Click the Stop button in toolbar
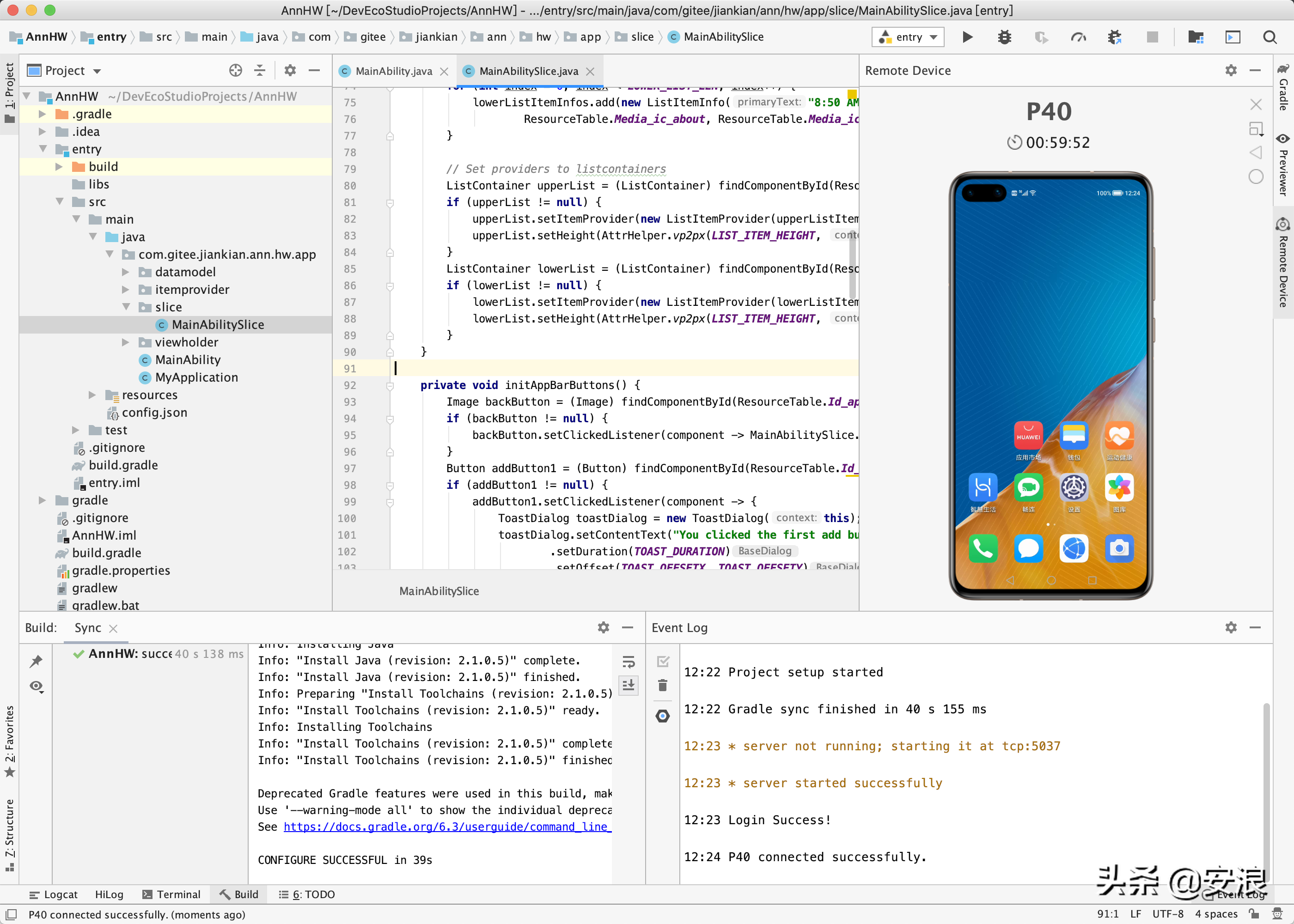The image size is (1294, 924). click(1152, 37)
